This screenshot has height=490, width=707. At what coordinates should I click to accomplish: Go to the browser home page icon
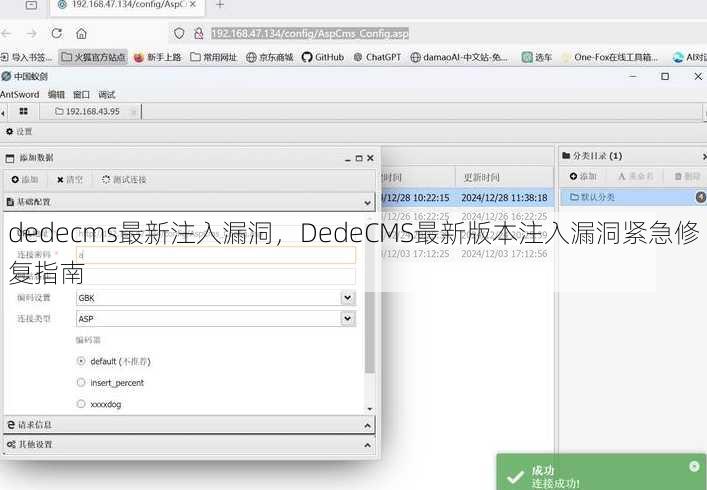81,33
